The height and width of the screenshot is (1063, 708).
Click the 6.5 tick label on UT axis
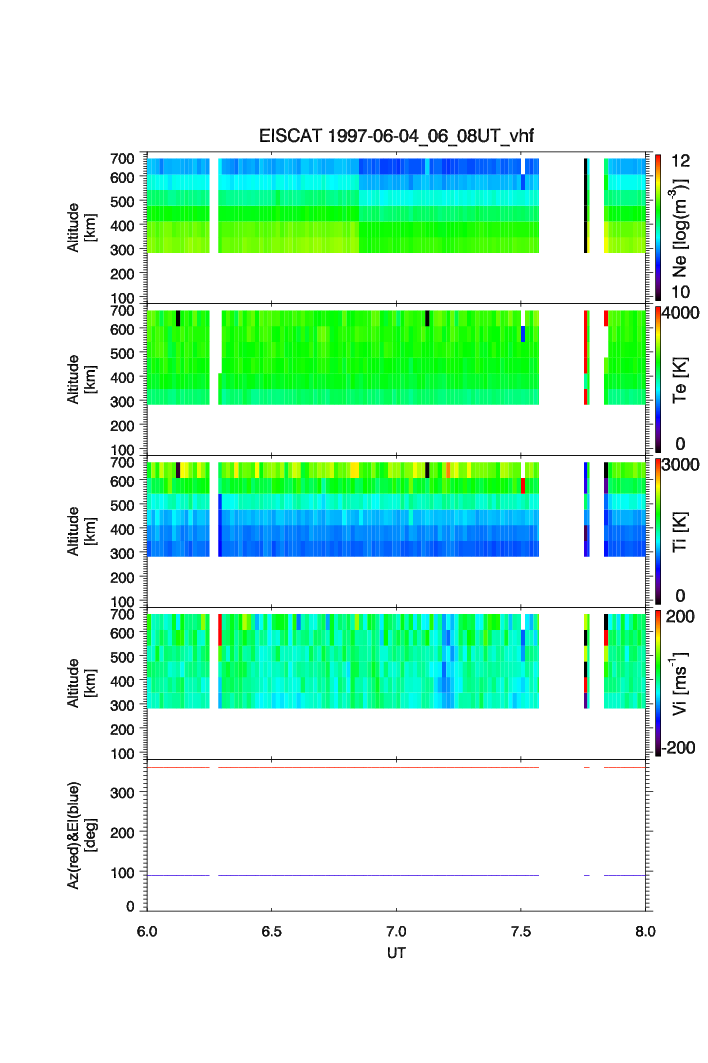pyautogui.click(x=271, y=931)
